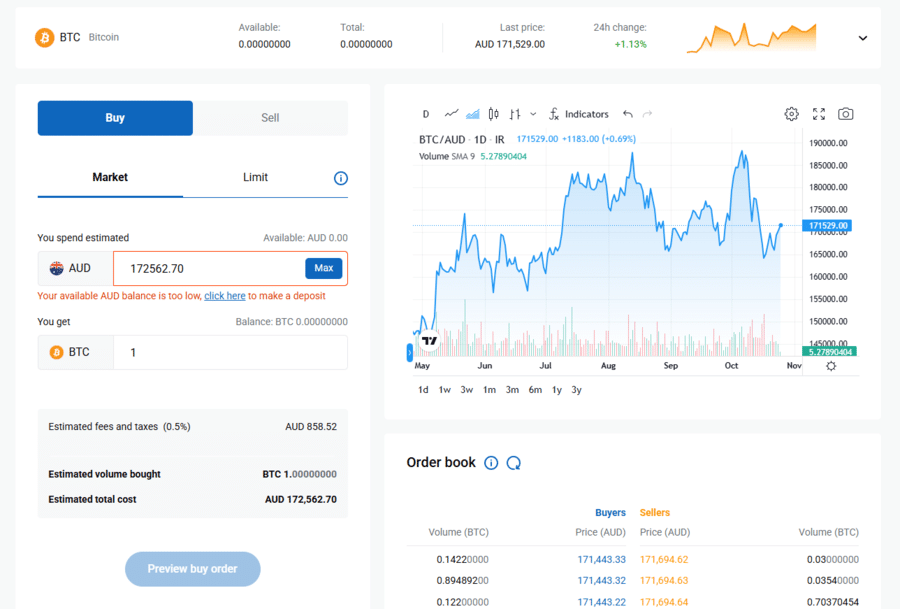
Task: Set chart range to 1m
Action: 489,390
